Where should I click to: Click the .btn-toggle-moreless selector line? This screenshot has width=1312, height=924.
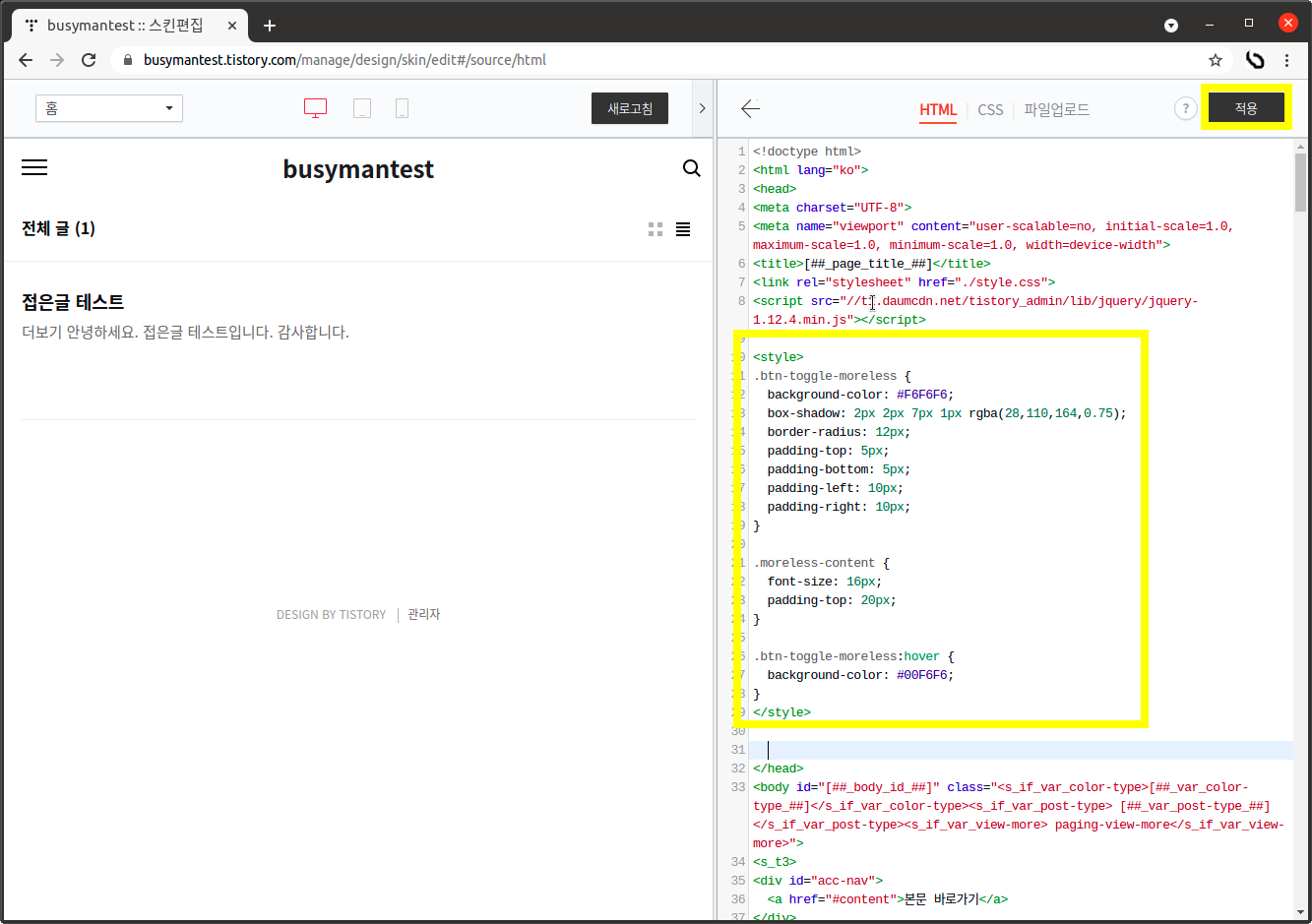click(x=833, y=376)
